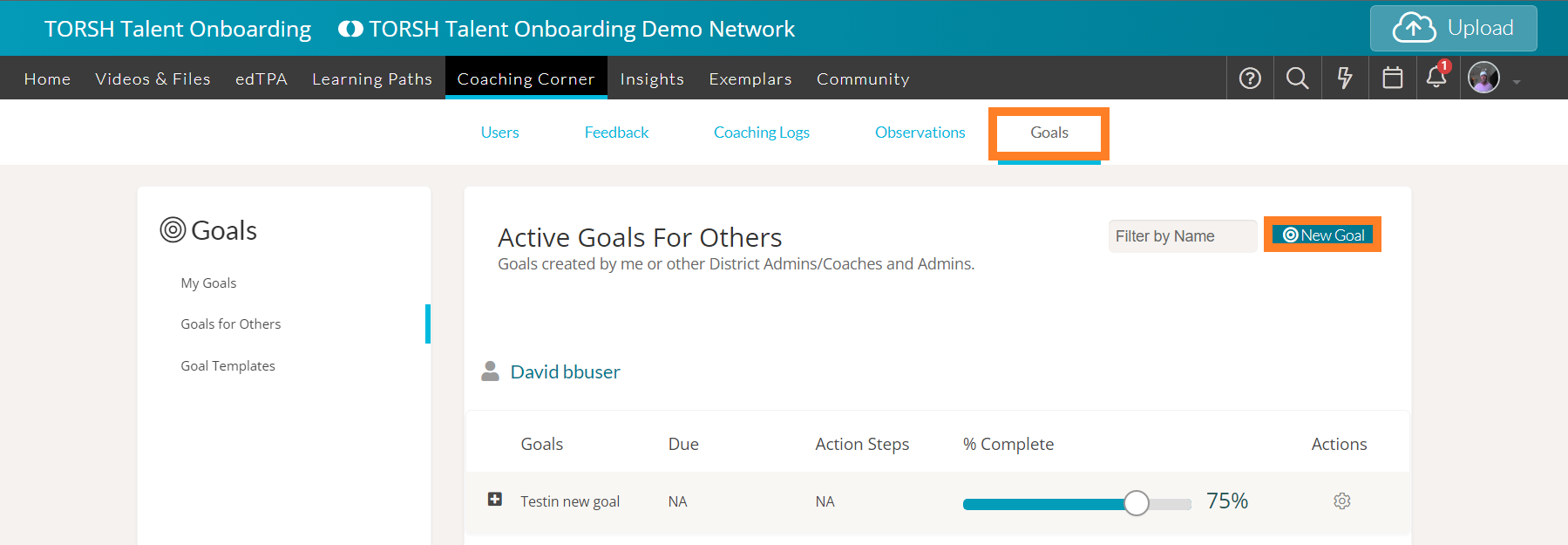The image size is (1568, 545).
Task: Open the profile dropdown arrow
Action: (x=1517, y=82)
